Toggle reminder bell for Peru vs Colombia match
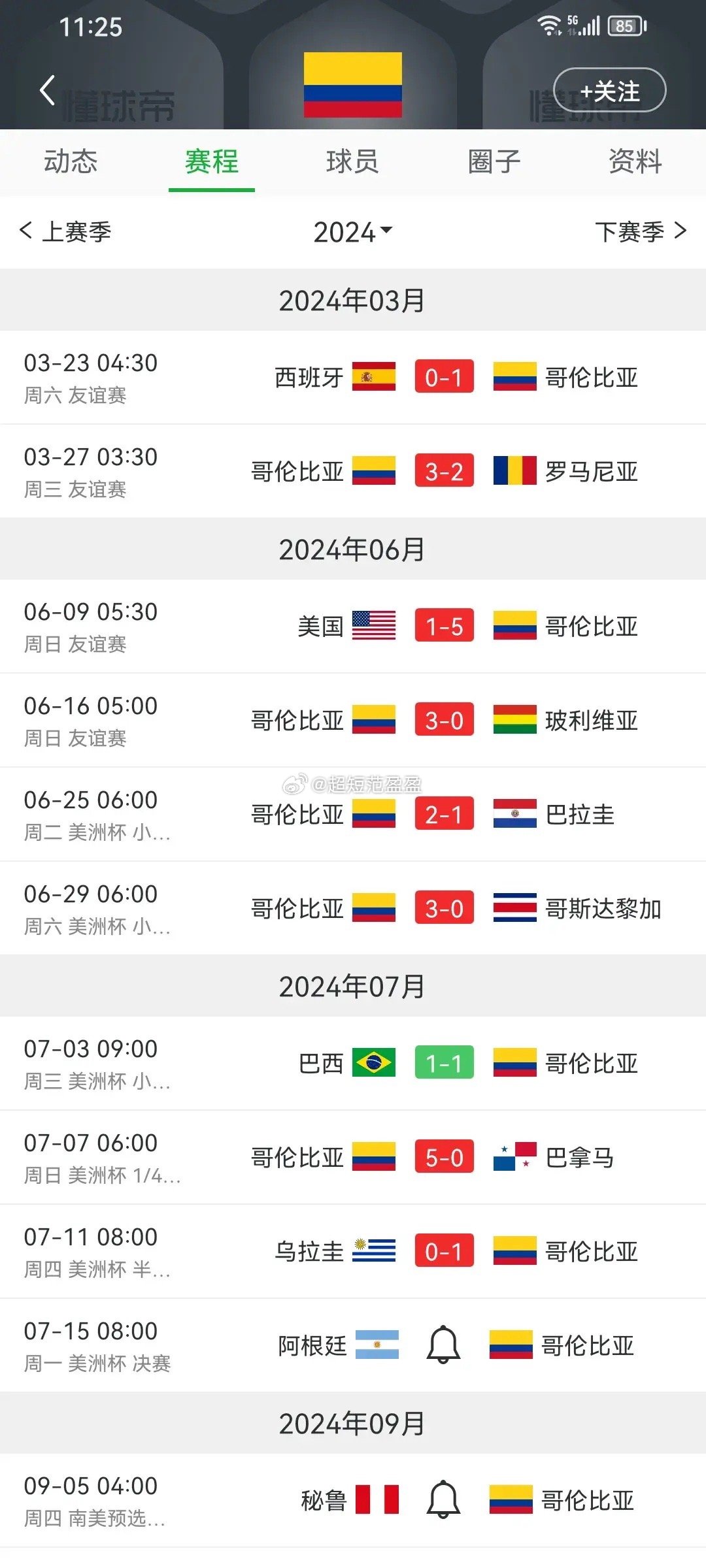Viewport: 706px width, 1568px height. pyautogui.click(x=443, y=1499)
